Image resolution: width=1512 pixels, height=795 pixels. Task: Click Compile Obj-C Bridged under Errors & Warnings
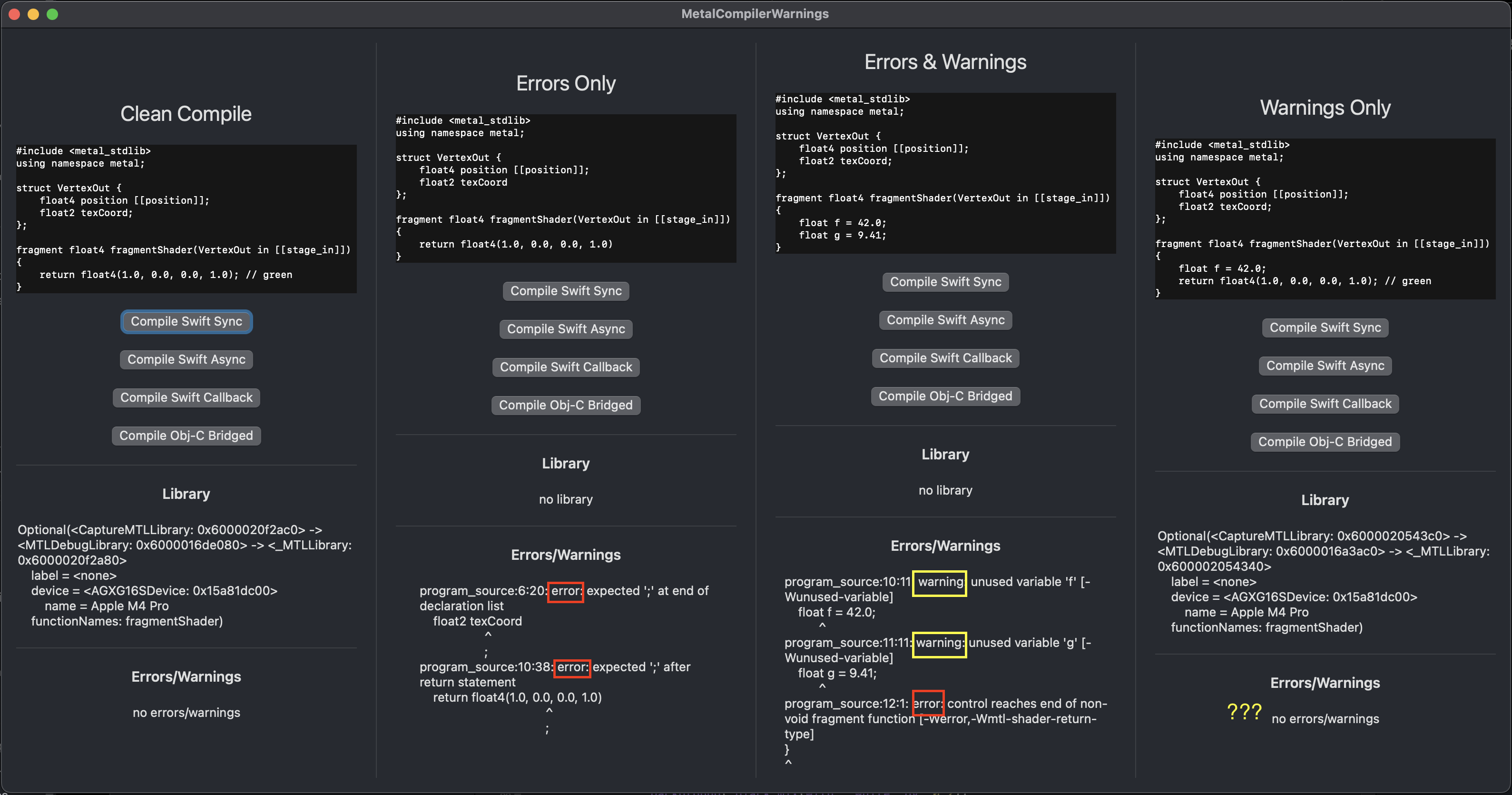(945, 397)
